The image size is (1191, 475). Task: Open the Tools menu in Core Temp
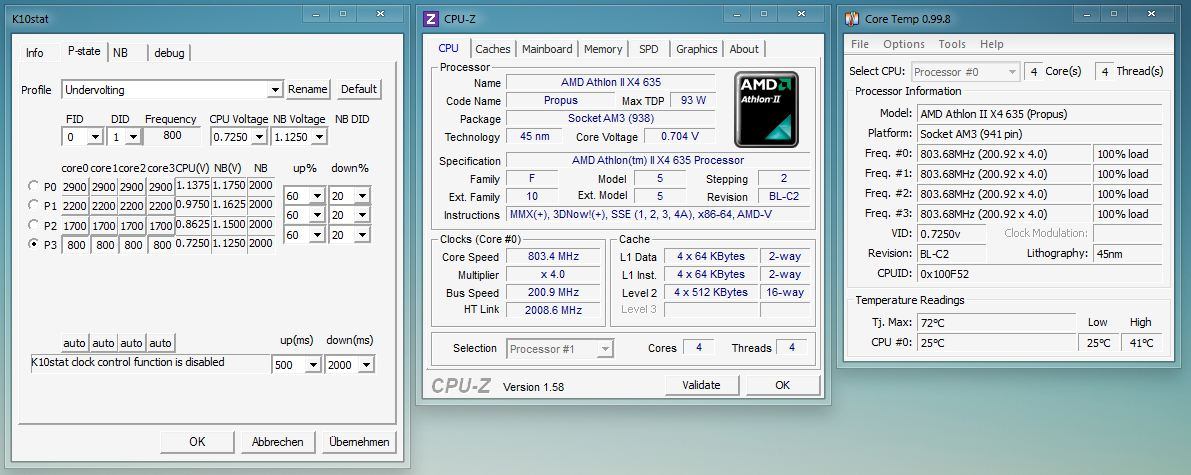pos(952,44)
